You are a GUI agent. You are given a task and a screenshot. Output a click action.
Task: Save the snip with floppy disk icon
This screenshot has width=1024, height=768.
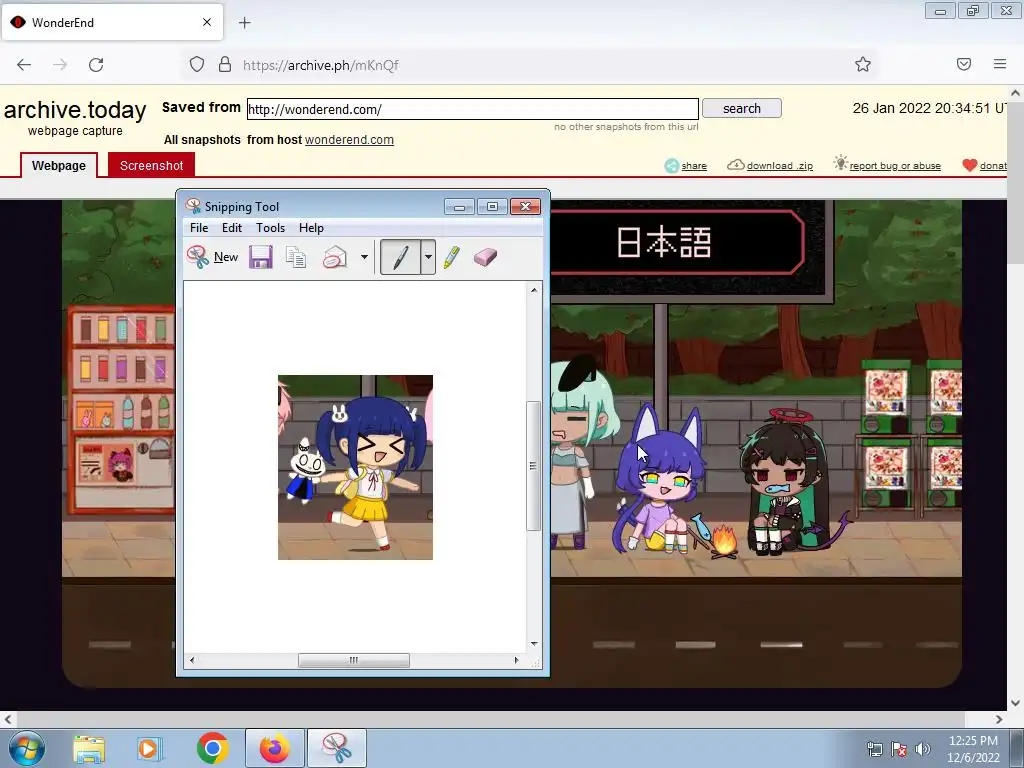(x=261, y=257)
